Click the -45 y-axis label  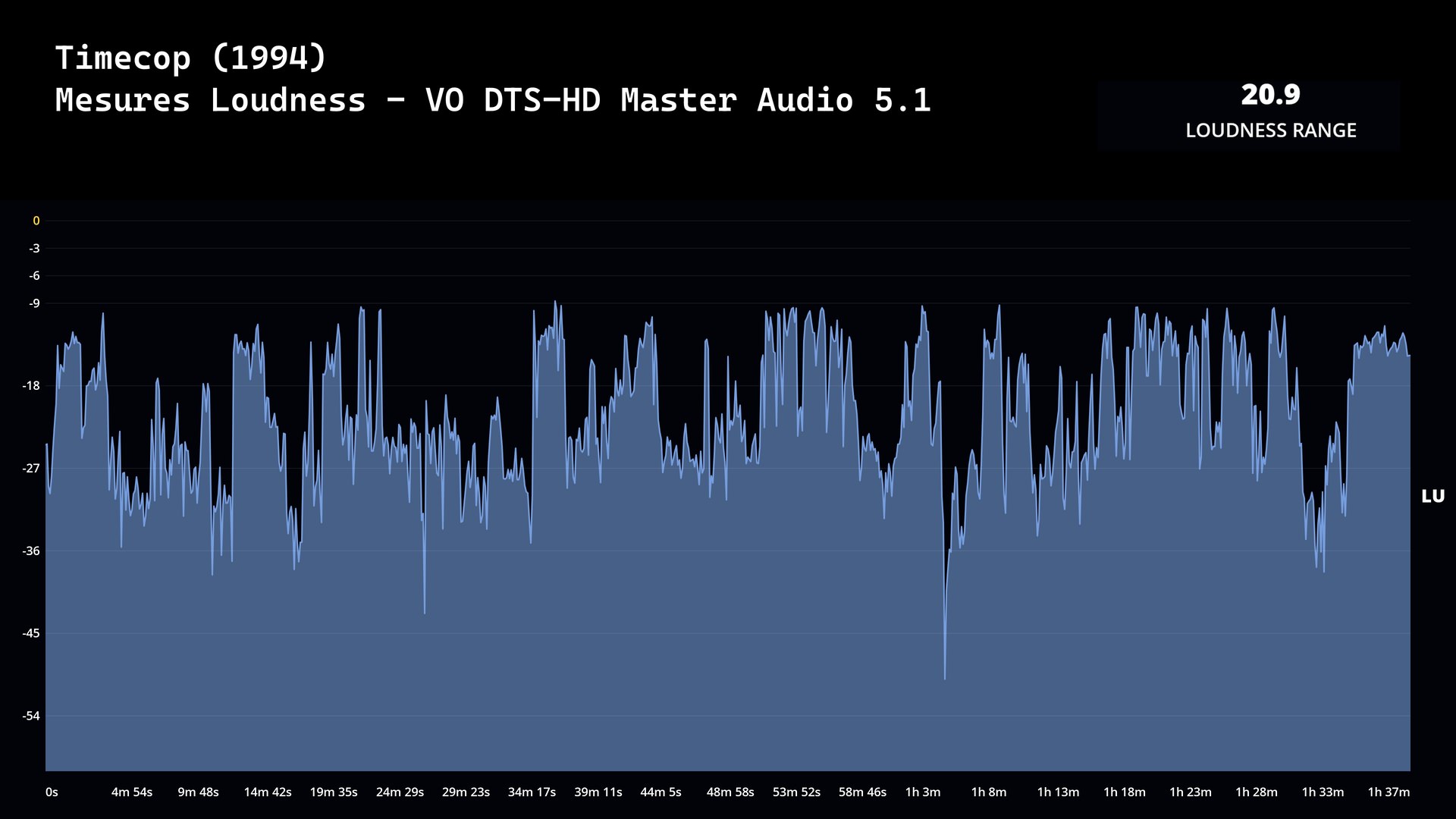31,633
